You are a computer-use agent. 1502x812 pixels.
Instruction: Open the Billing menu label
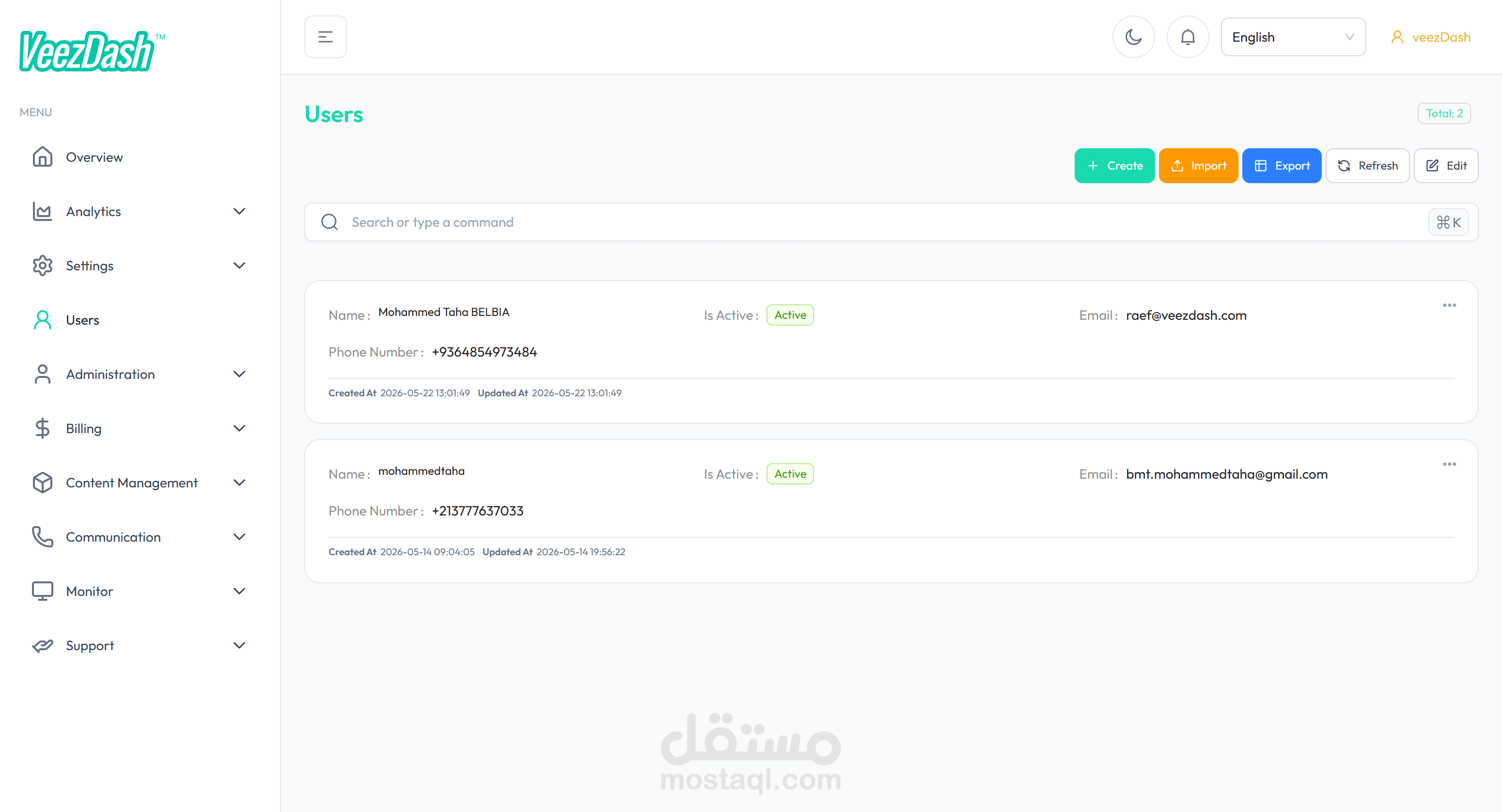point(83,428)
